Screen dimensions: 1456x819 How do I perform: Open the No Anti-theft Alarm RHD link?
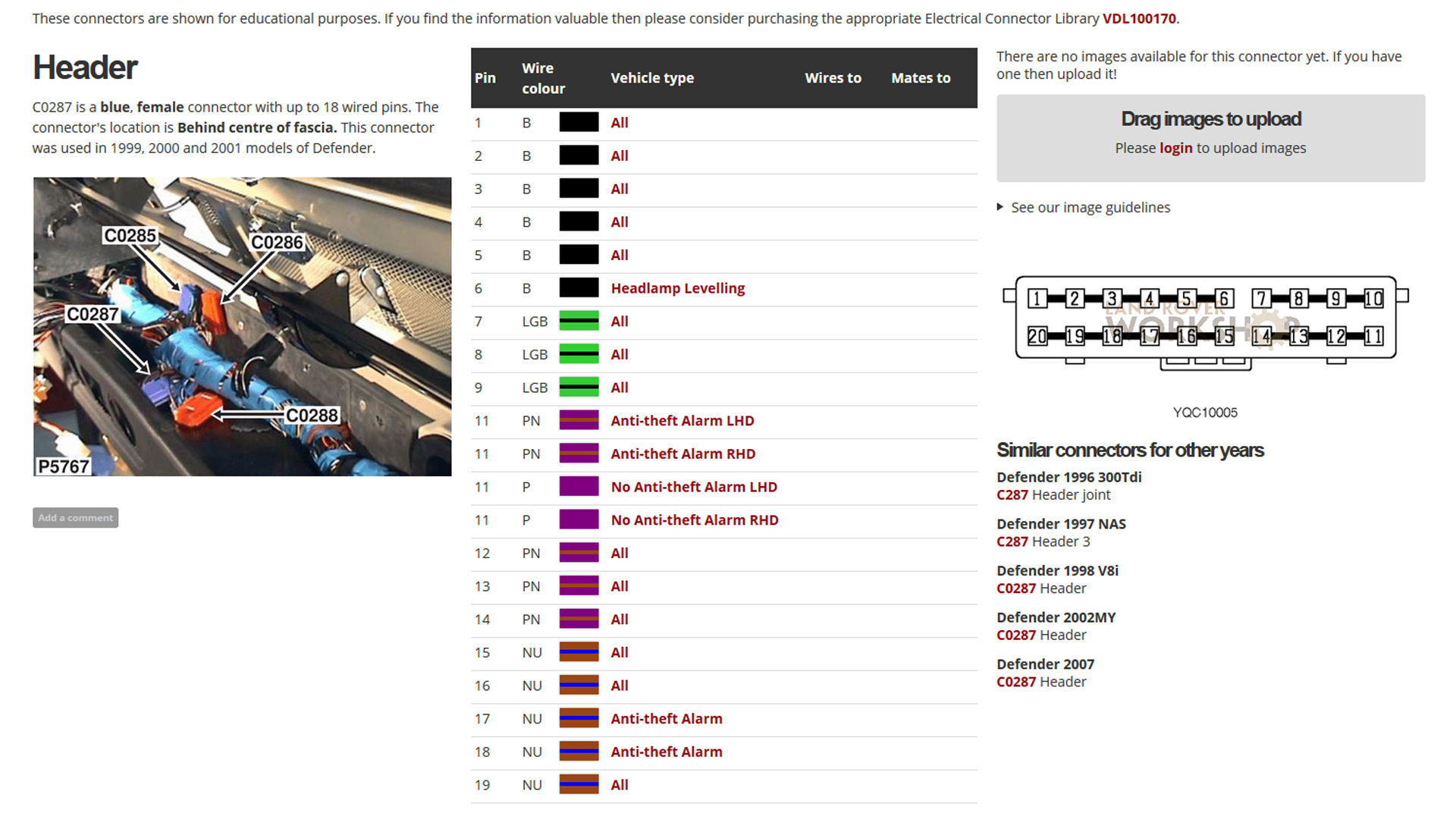click(x=694, y=520)
